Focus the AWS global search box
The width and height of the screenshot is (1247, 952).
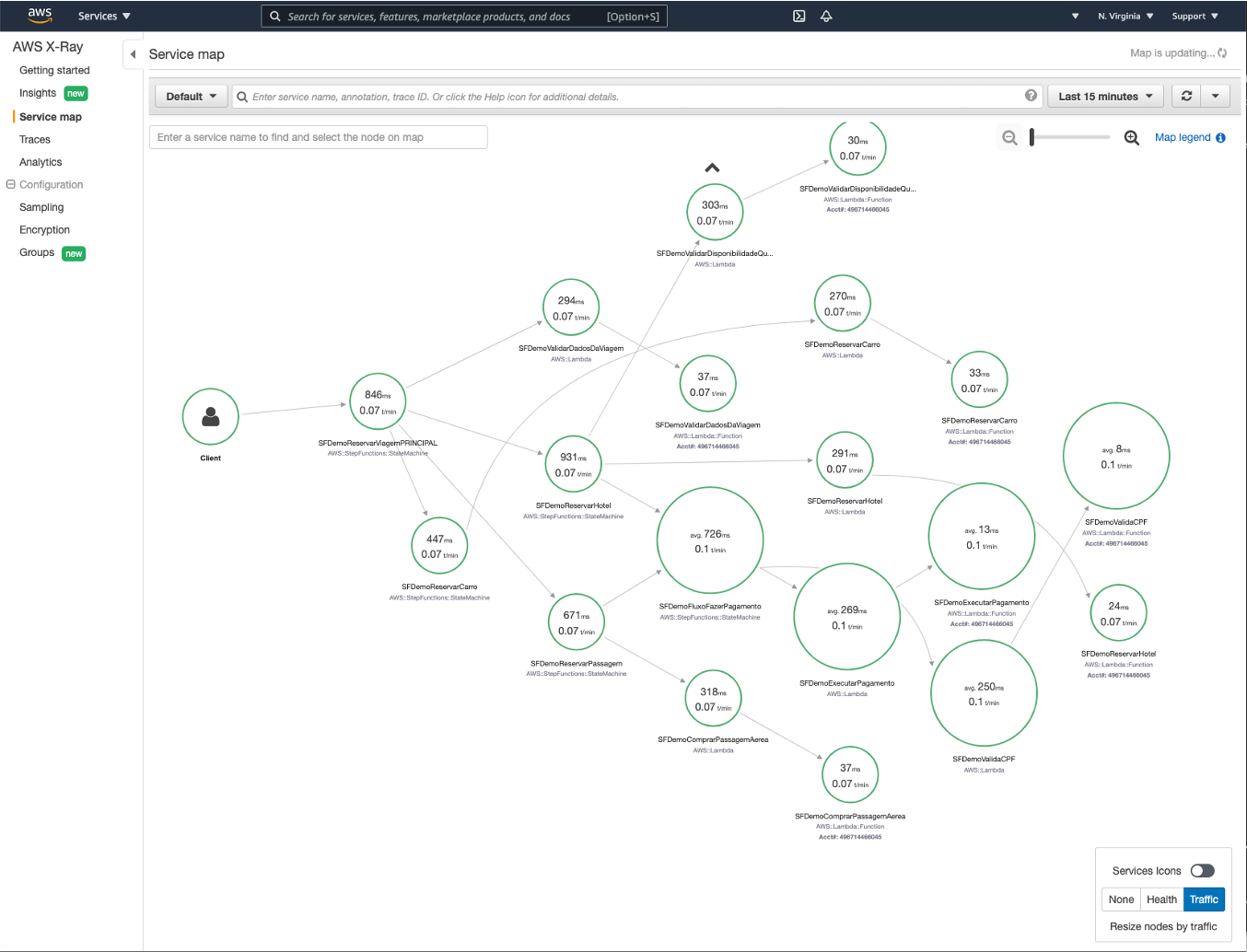[x=464, y=16]
